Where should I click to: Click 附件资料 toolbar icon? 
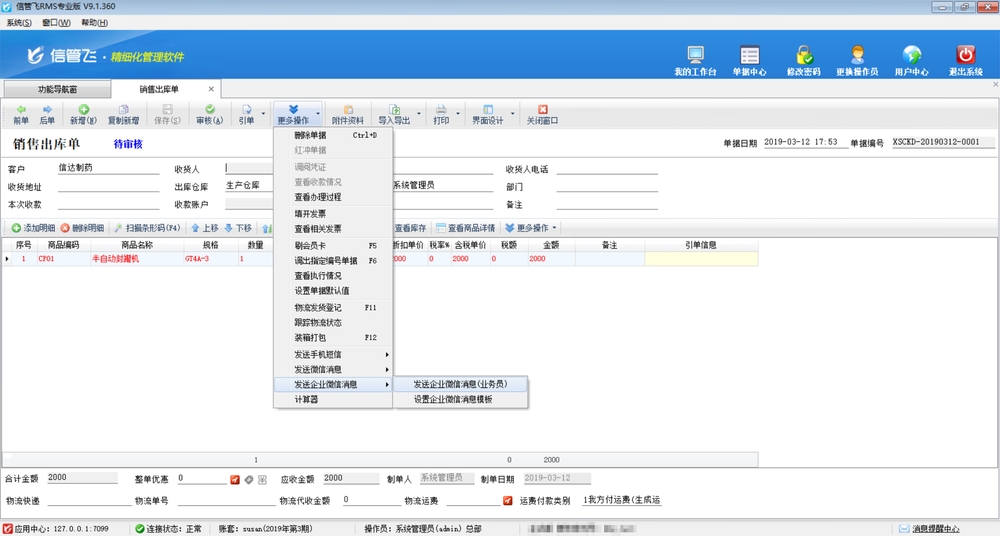[347, 114]
